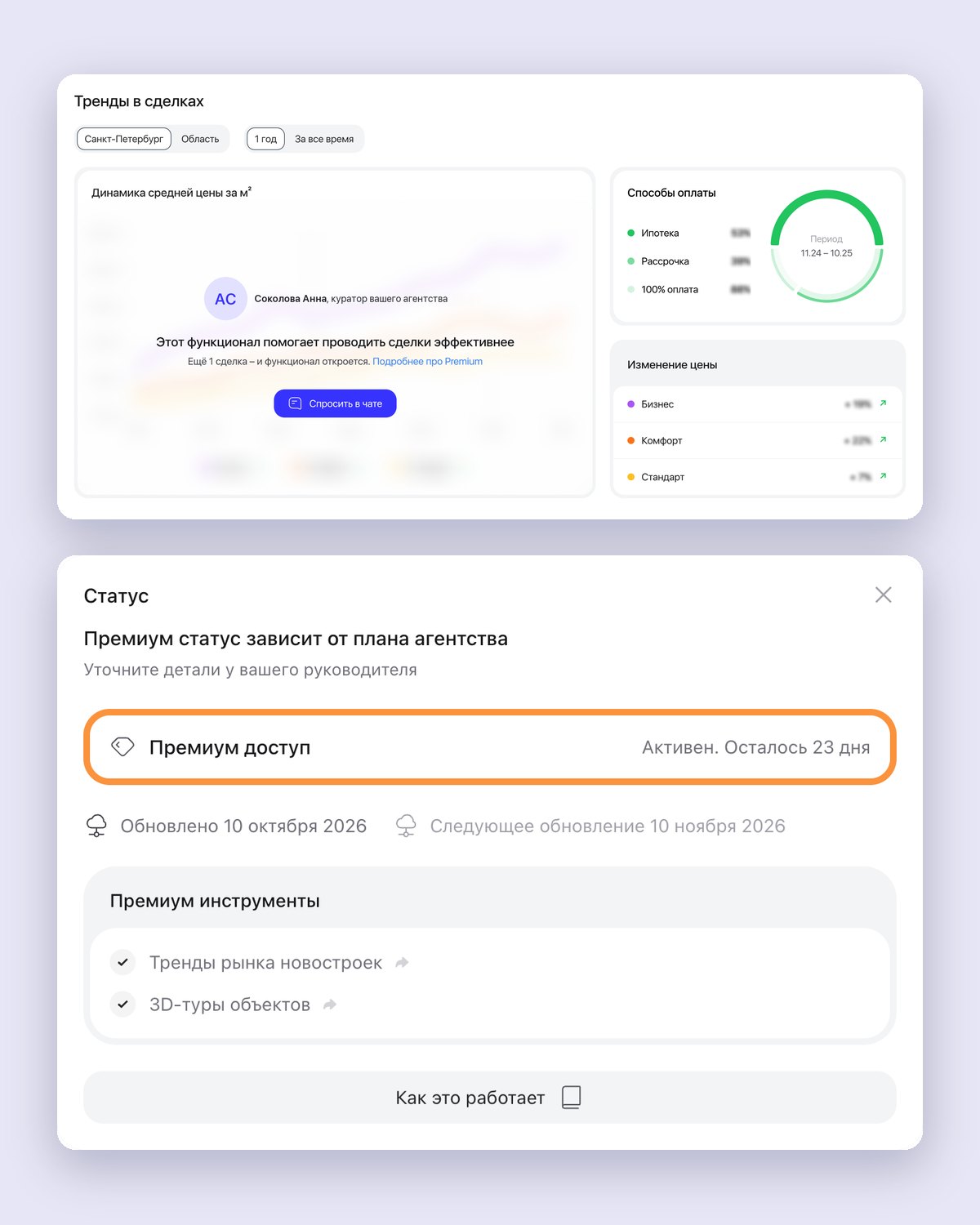Click the Премиум инструменты heading
Viewport: 980px width, 1225px height.
215,901
